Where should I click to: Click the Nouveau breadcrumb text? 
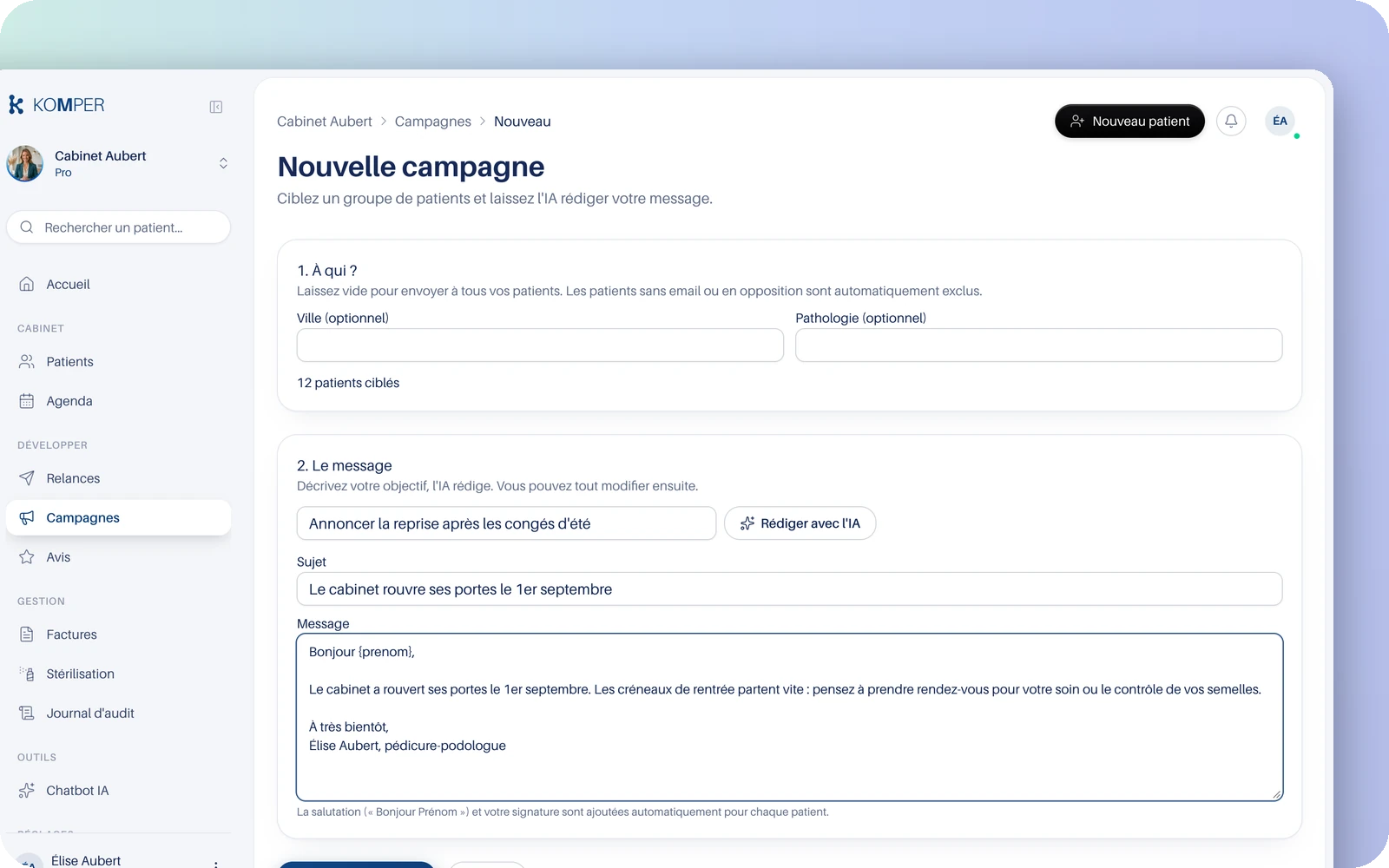(523, 122)
